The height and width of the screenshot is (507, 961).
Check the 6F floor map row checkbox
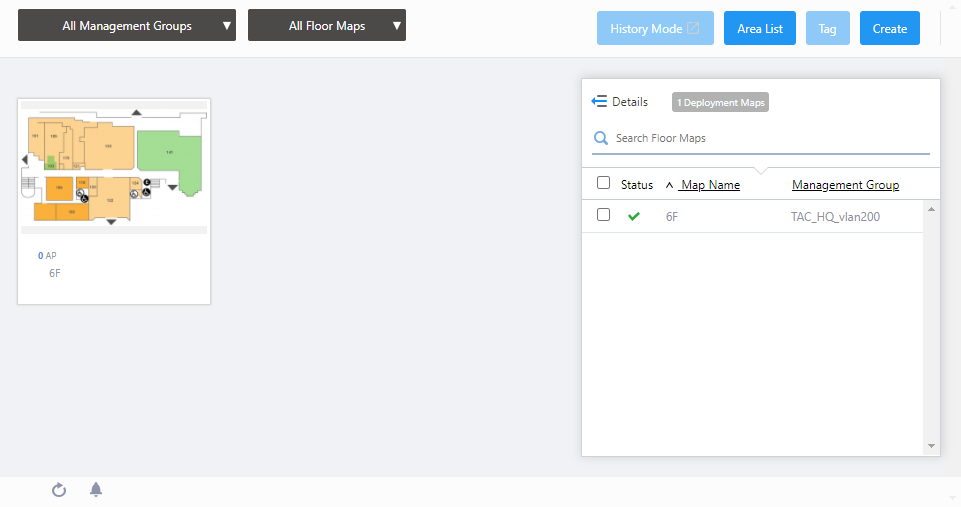point(603,215)
